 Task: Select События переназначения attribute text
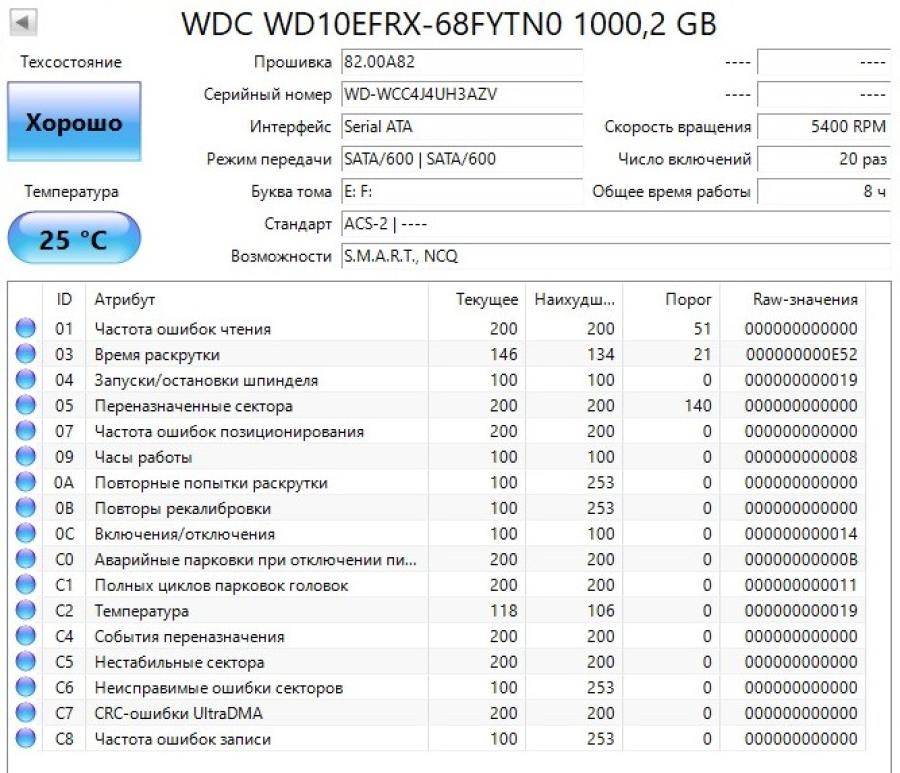point(189,636)
